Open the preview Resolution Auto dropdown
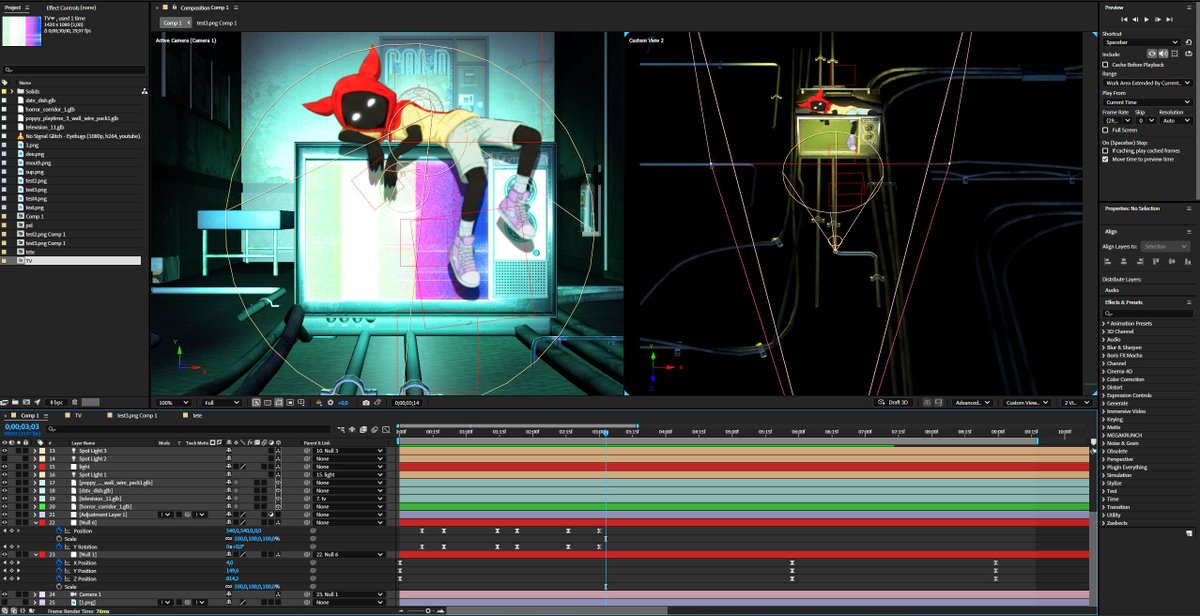The image size is (1200, 616). point(1176,120)
